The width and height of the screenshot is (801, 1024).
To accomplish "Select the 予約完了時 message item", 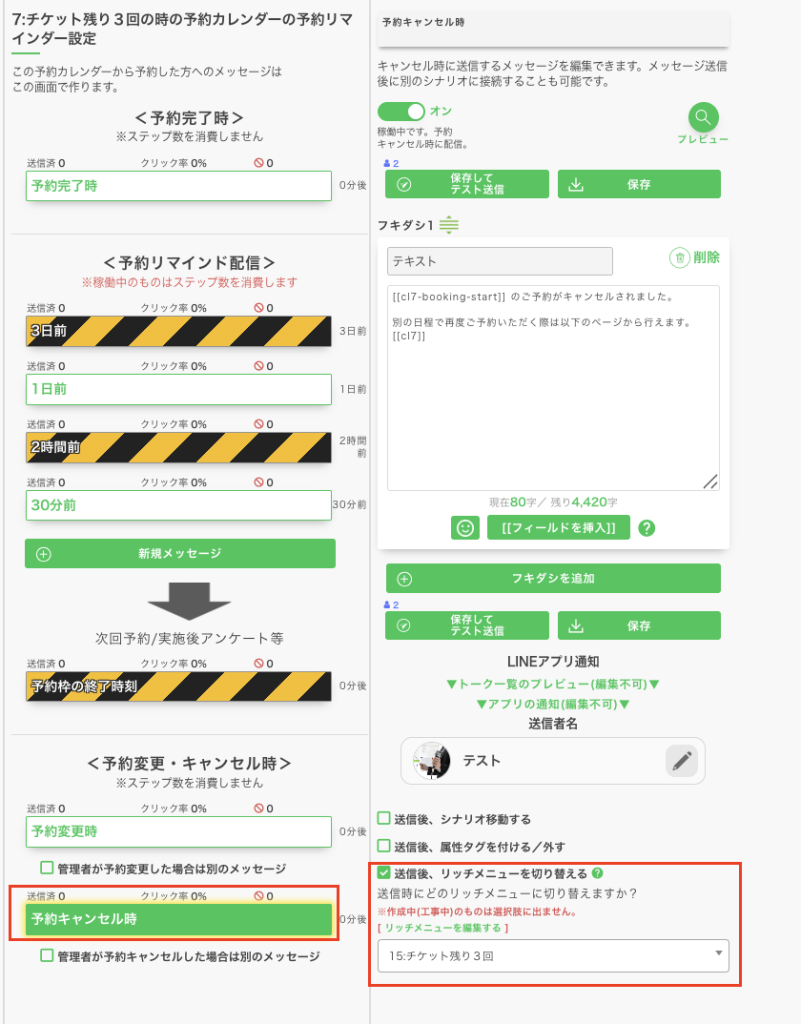I will click(x=178, y=186).
